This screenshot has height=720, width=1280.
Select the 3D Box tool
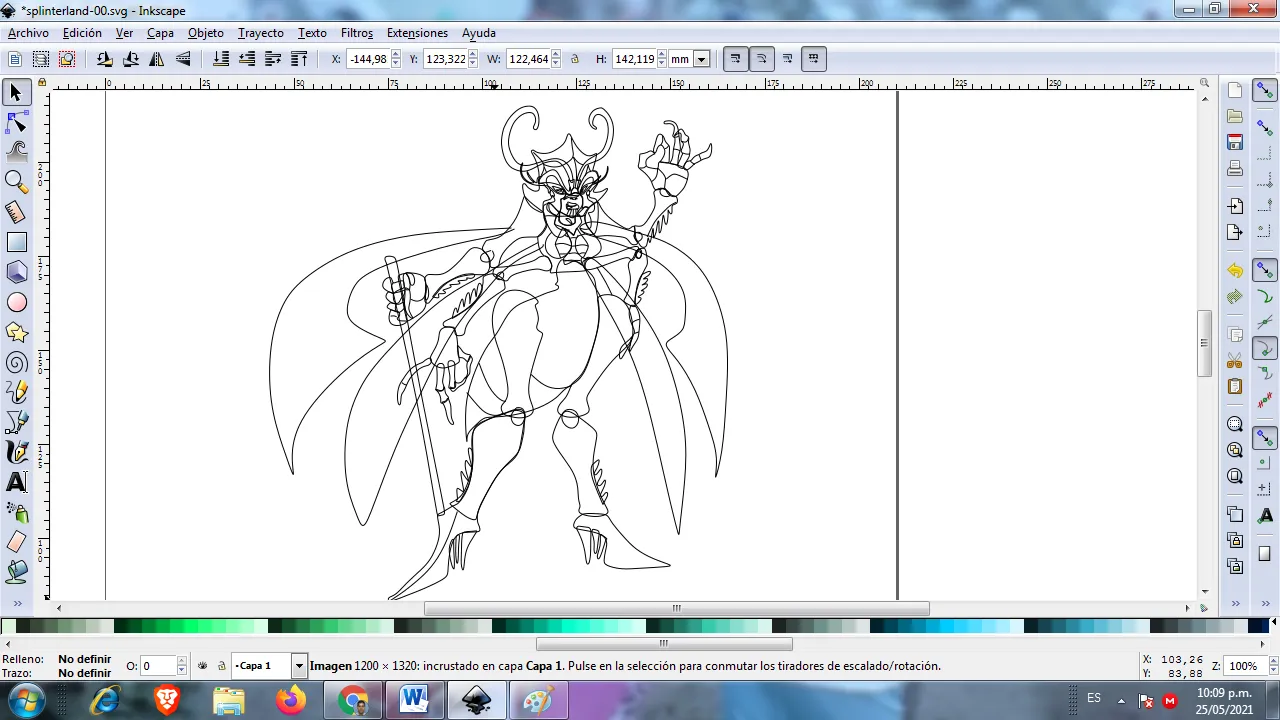point(16,272)
